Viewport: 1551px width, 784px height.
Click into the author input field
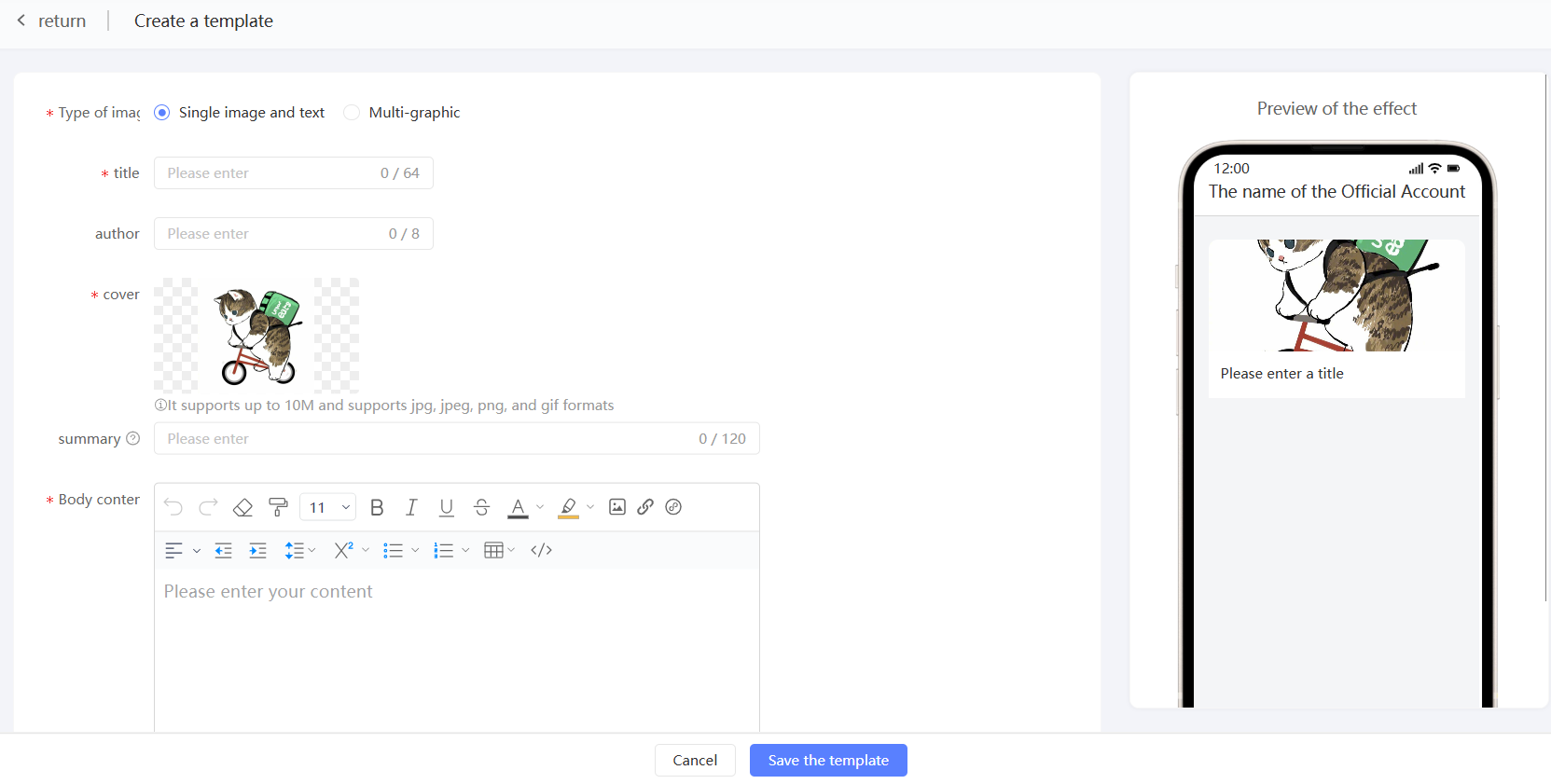point(294,233)
